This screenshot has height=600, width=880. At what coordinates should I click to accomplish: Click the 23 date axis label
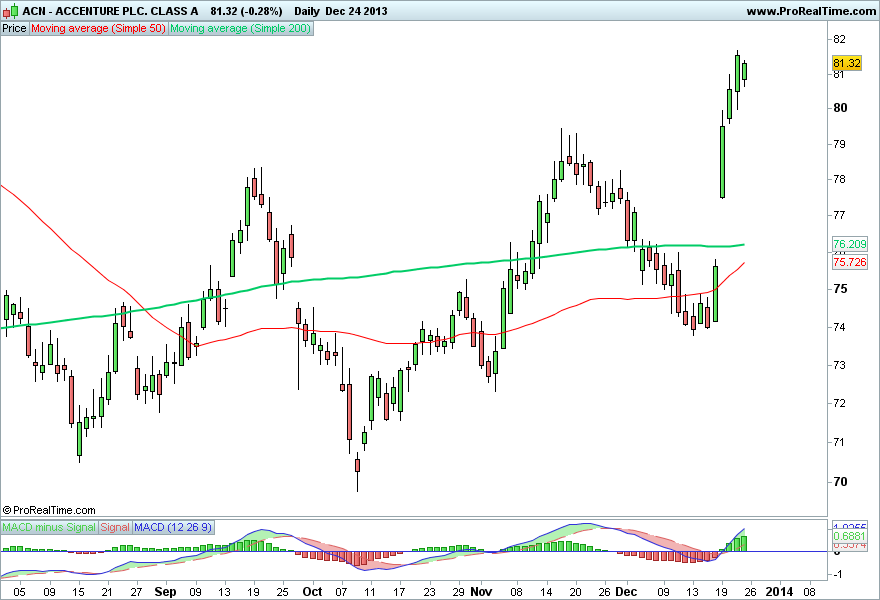pyautogui.click(x=429, y=592)
